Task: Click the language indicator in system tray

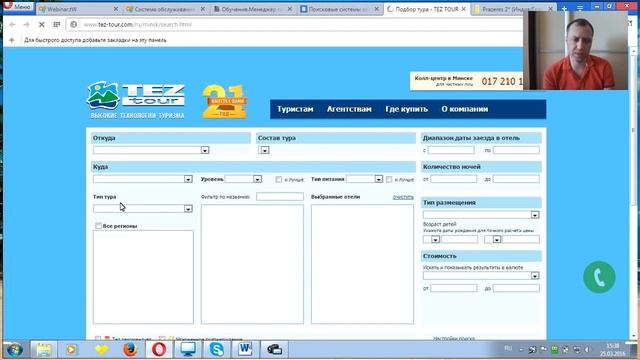Action: [508, 348]
